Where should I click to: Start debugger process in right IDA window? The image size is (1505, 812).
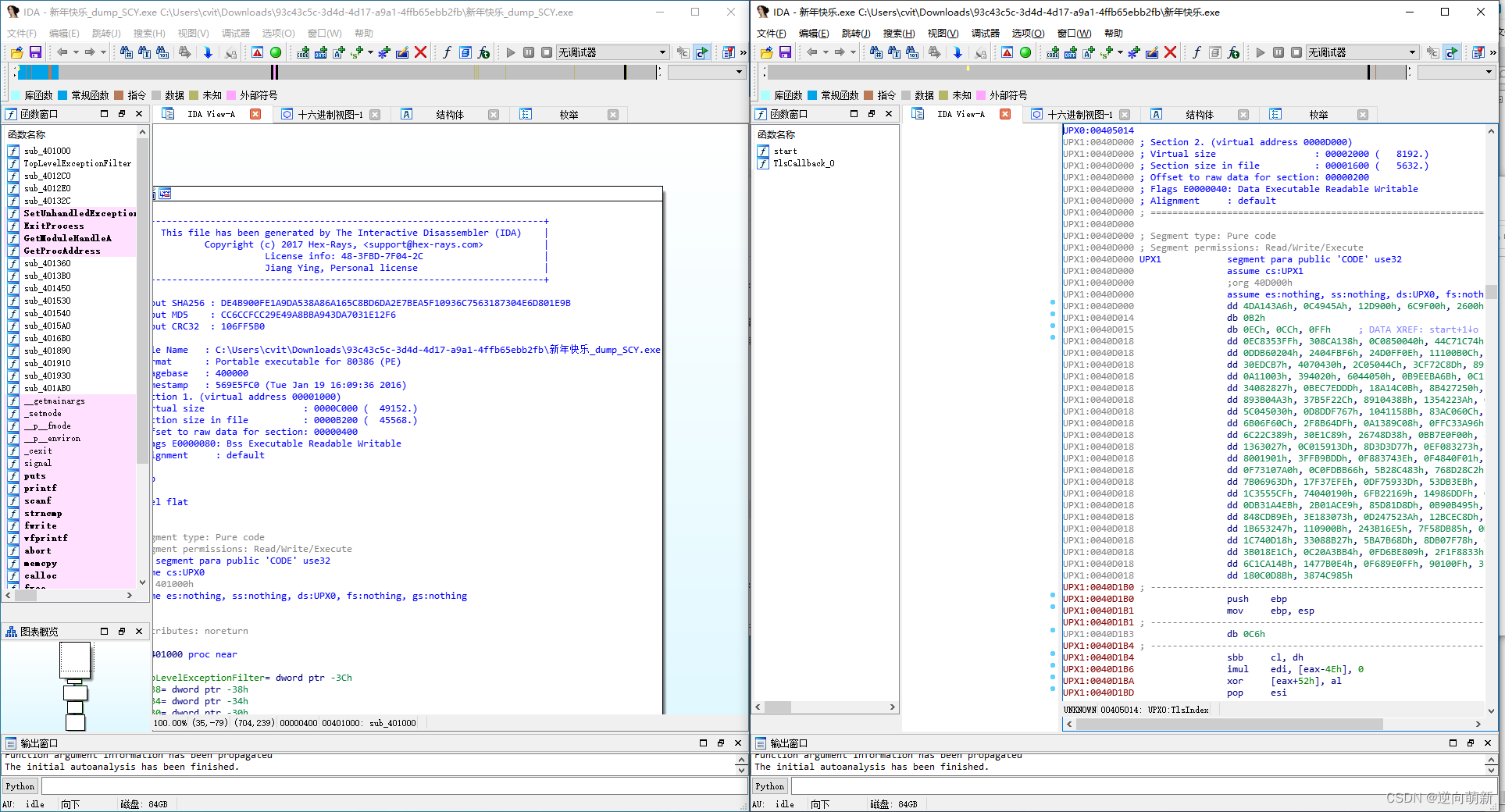[x=1261, y=52]
